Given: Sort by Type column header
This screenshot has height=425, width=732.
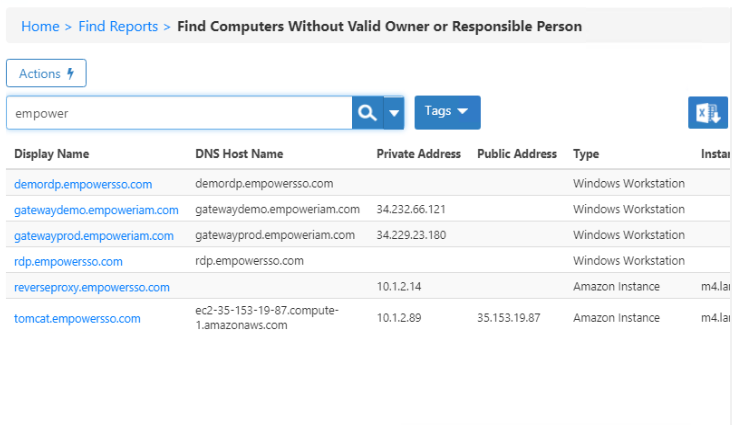Looking at the screenshot, I should pyautogui.click(x=586, y=154).
